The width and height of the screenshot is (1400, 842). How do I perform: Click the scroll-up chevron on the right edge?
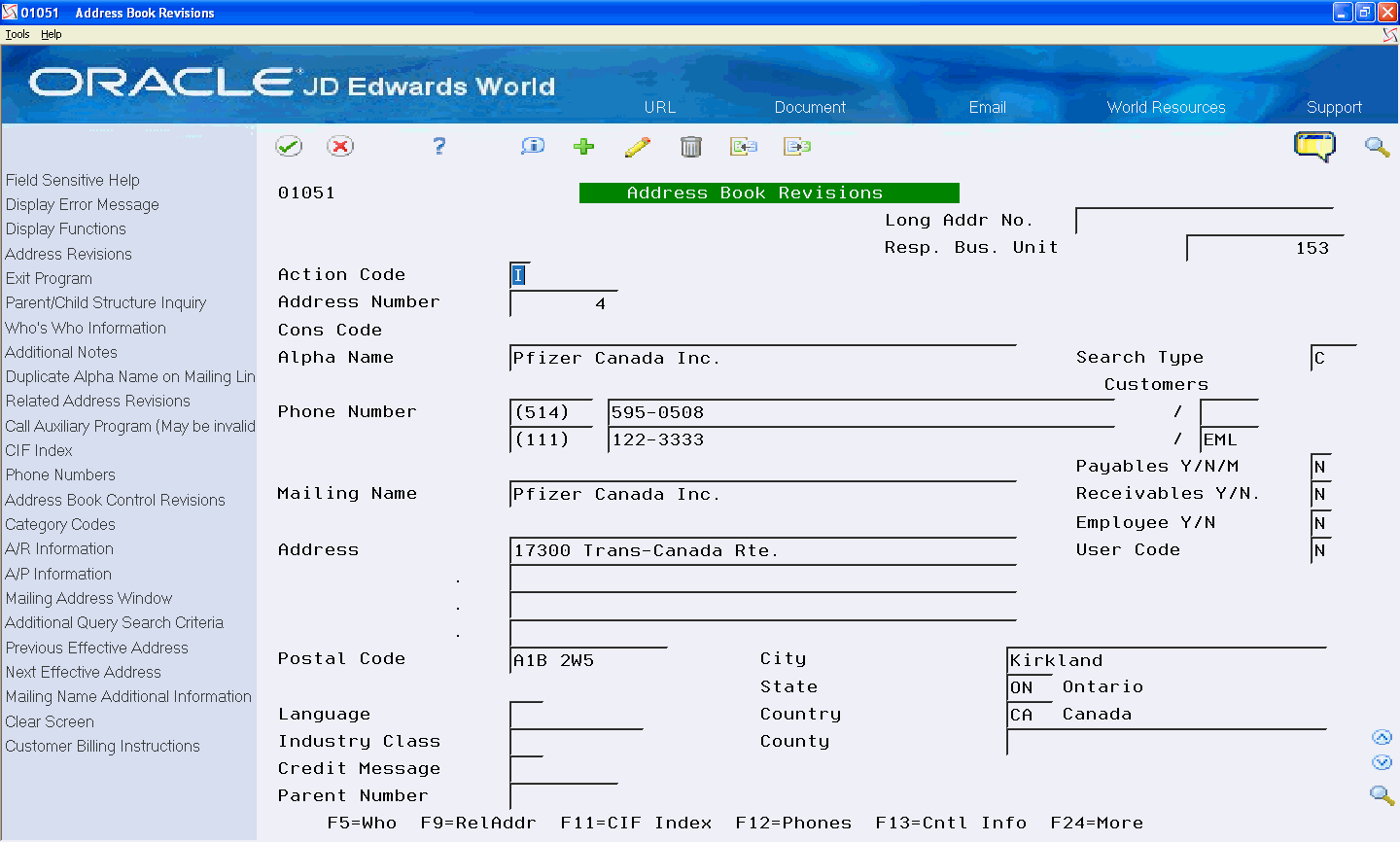1382,736
